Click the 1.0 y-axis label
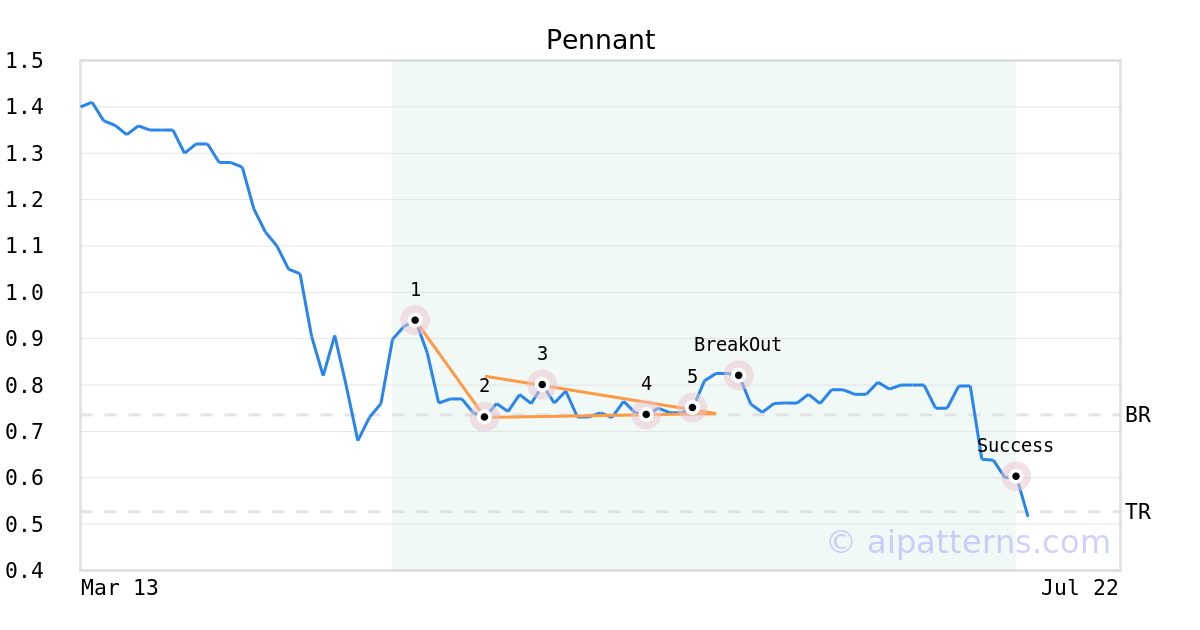 (24, 293)
